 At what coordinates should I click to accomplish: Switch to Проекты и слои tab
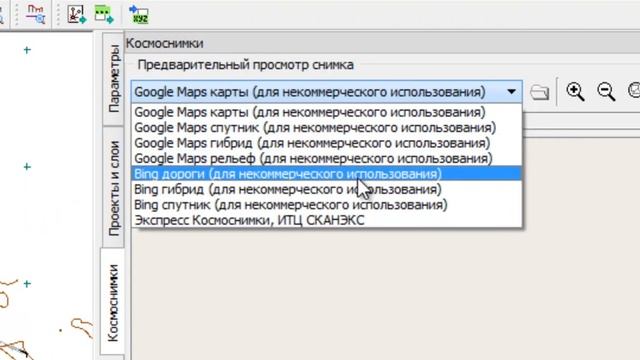click(114, 188)
